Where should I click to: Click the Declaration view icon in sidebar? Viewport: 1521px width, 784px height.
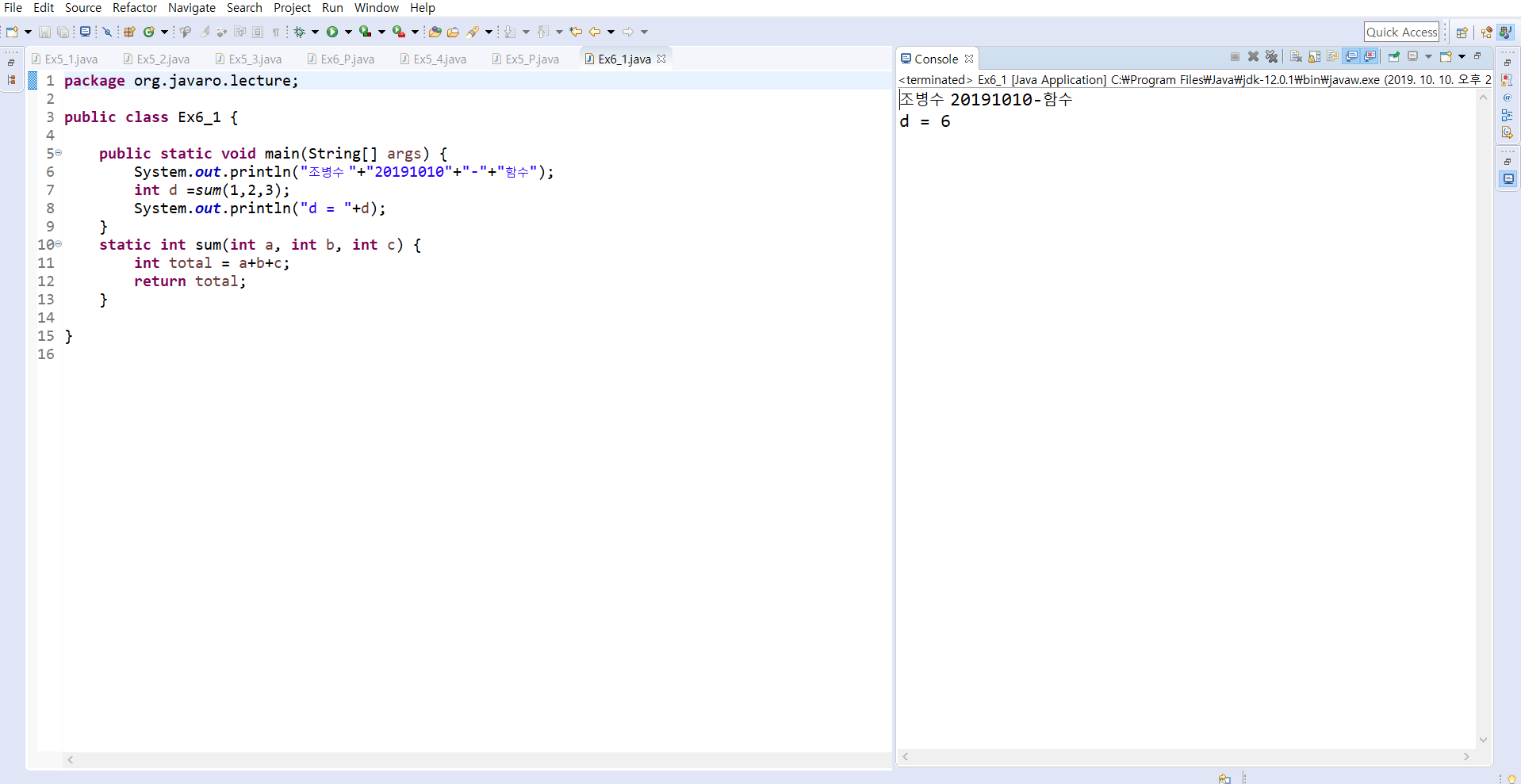(x=1507, y=132)
